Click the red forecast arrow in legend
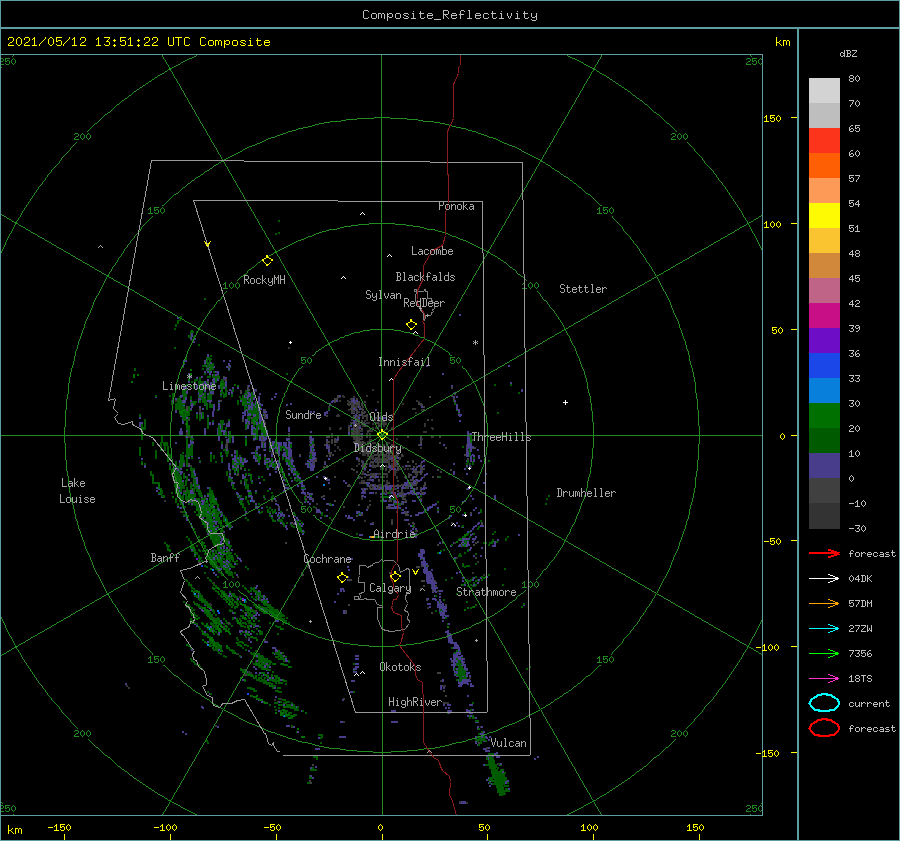 click(824, 553)
